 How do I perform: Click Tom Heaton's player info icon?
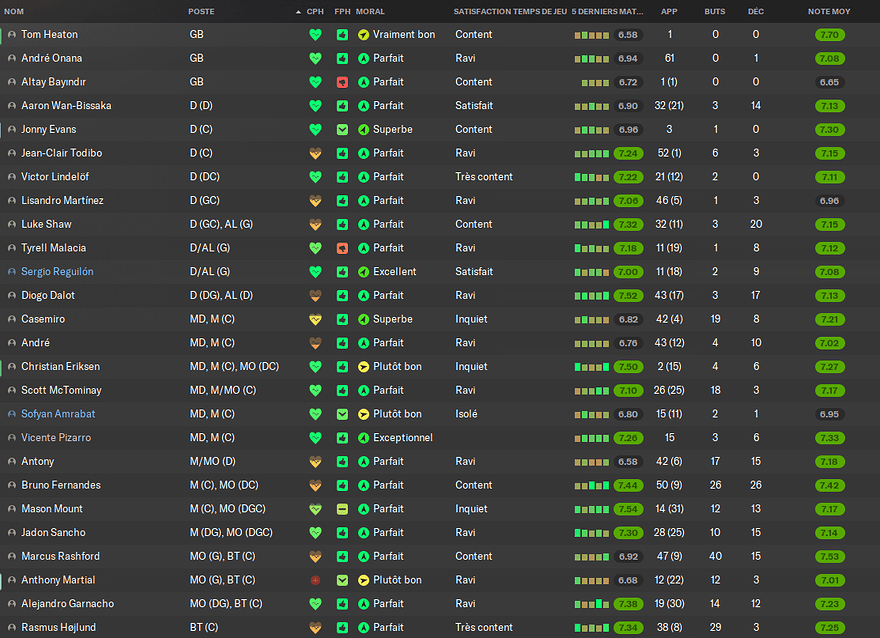12,35
